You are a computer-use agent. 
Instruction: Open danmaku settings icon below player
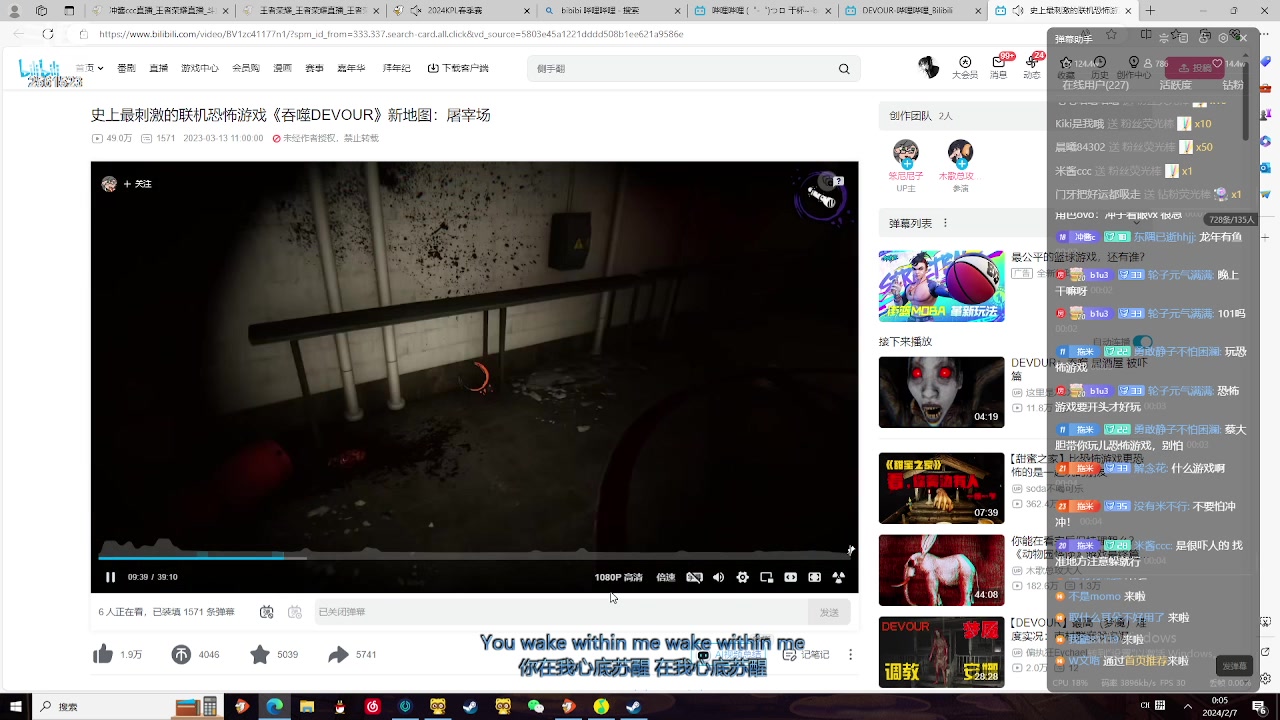[x=294, y=612]
